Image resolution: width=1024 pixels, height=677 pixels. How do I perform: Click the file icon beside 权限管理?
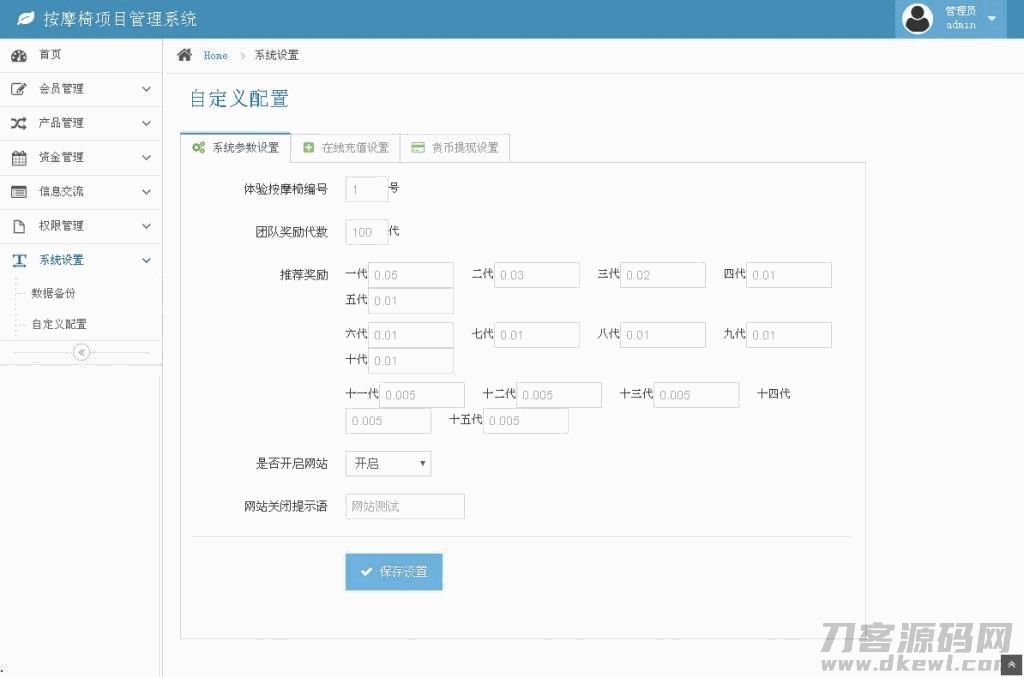click(19, 226)
